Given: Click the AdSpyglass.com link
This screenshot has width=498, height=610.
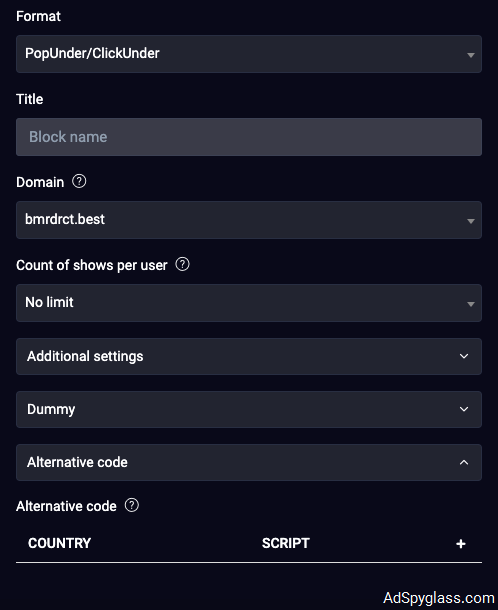Looking at the screenshot, I should click(x=438, y=598).
